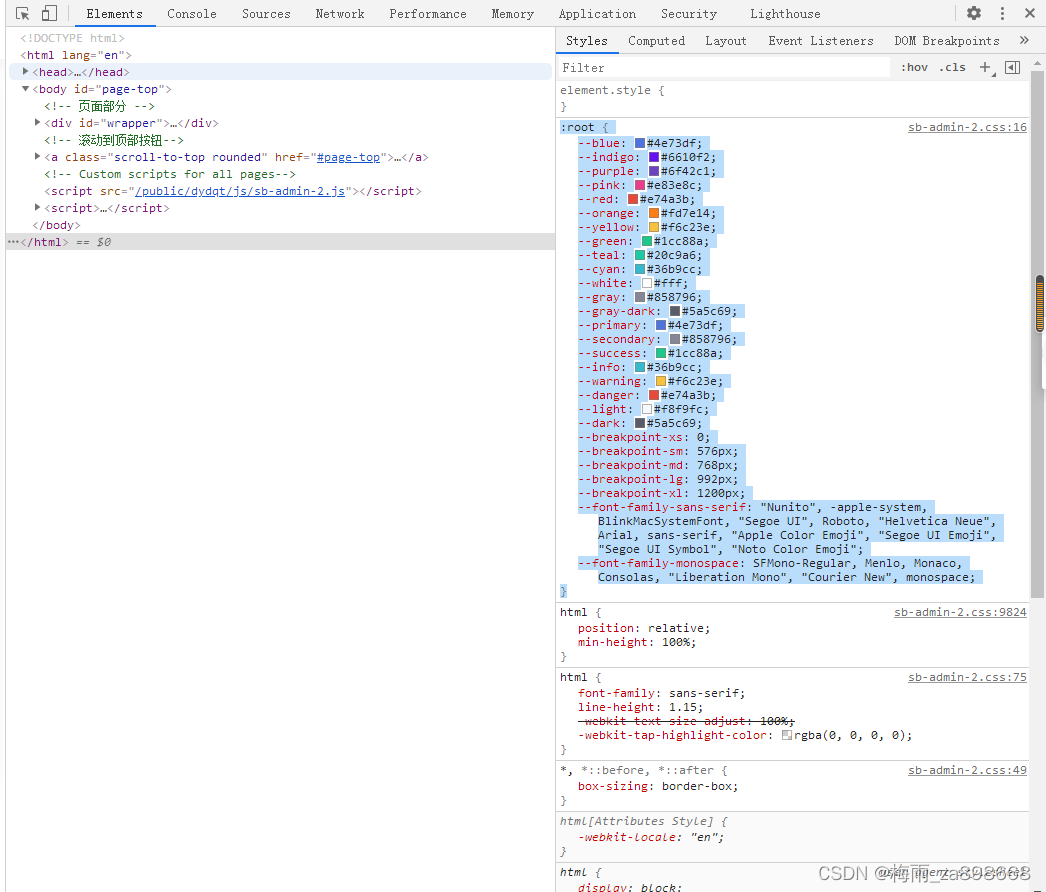Select the closing html tag row
The image size is (1046, 892).
click(280, 242)
